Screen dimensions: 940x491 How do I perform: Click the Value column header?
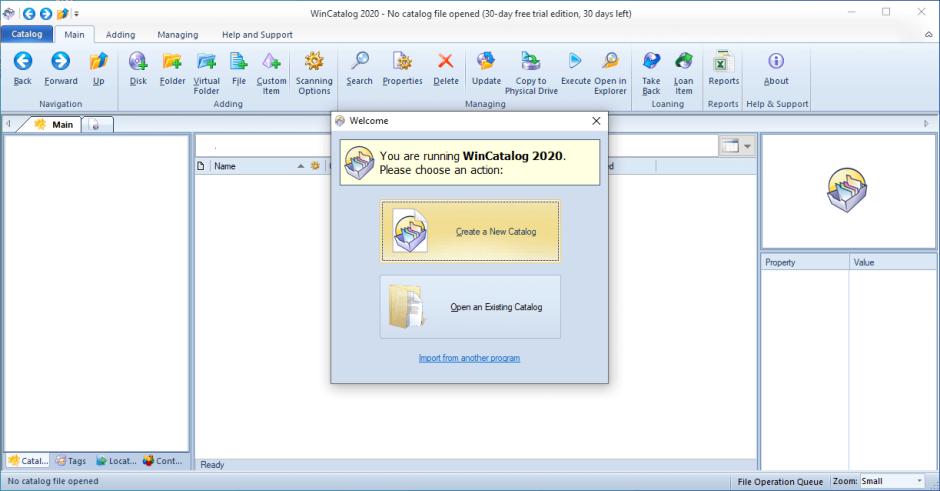(893, 263)
